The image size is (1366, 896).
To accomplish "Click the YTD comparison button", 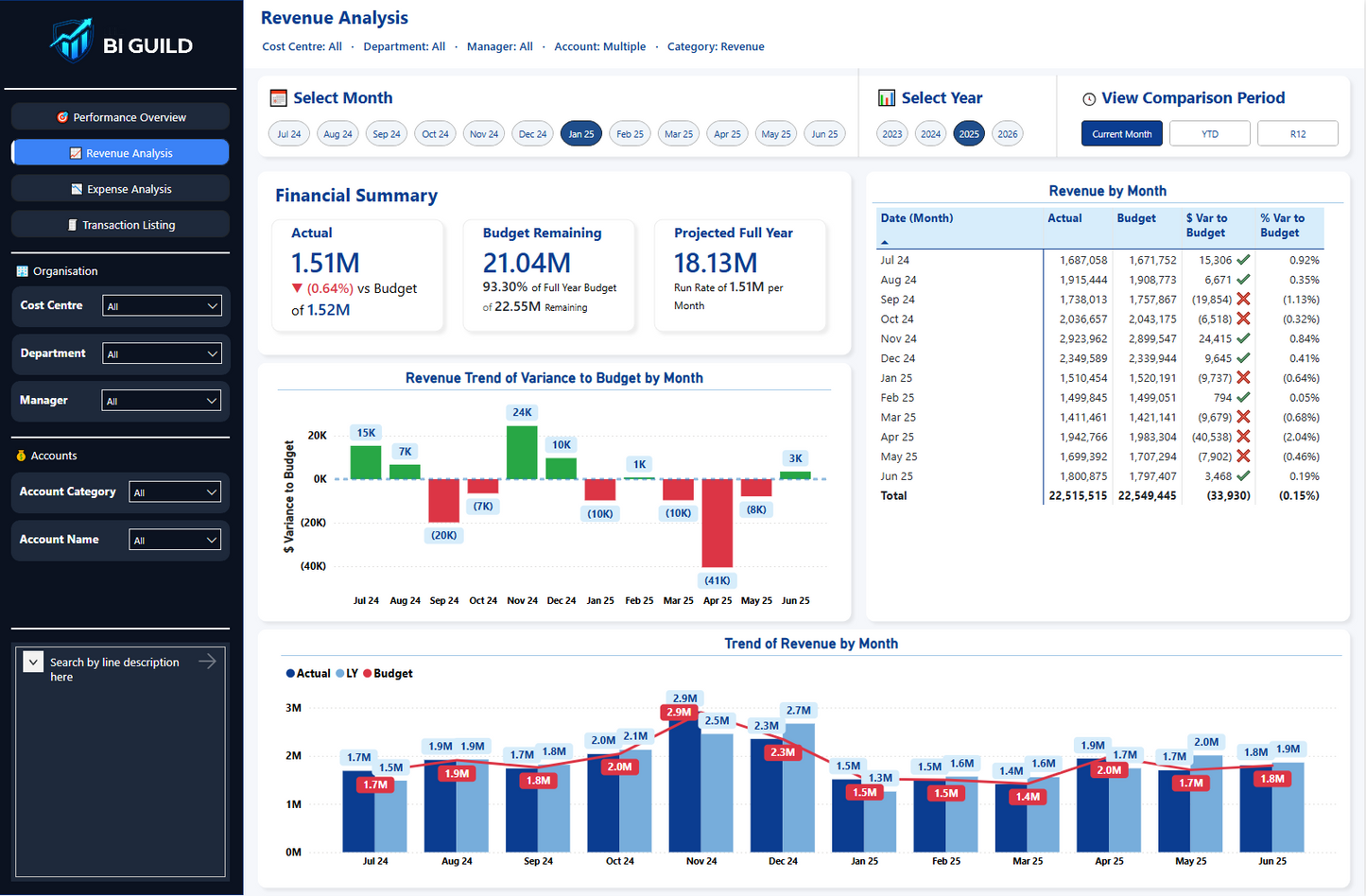I will (x=1209, y=133).
